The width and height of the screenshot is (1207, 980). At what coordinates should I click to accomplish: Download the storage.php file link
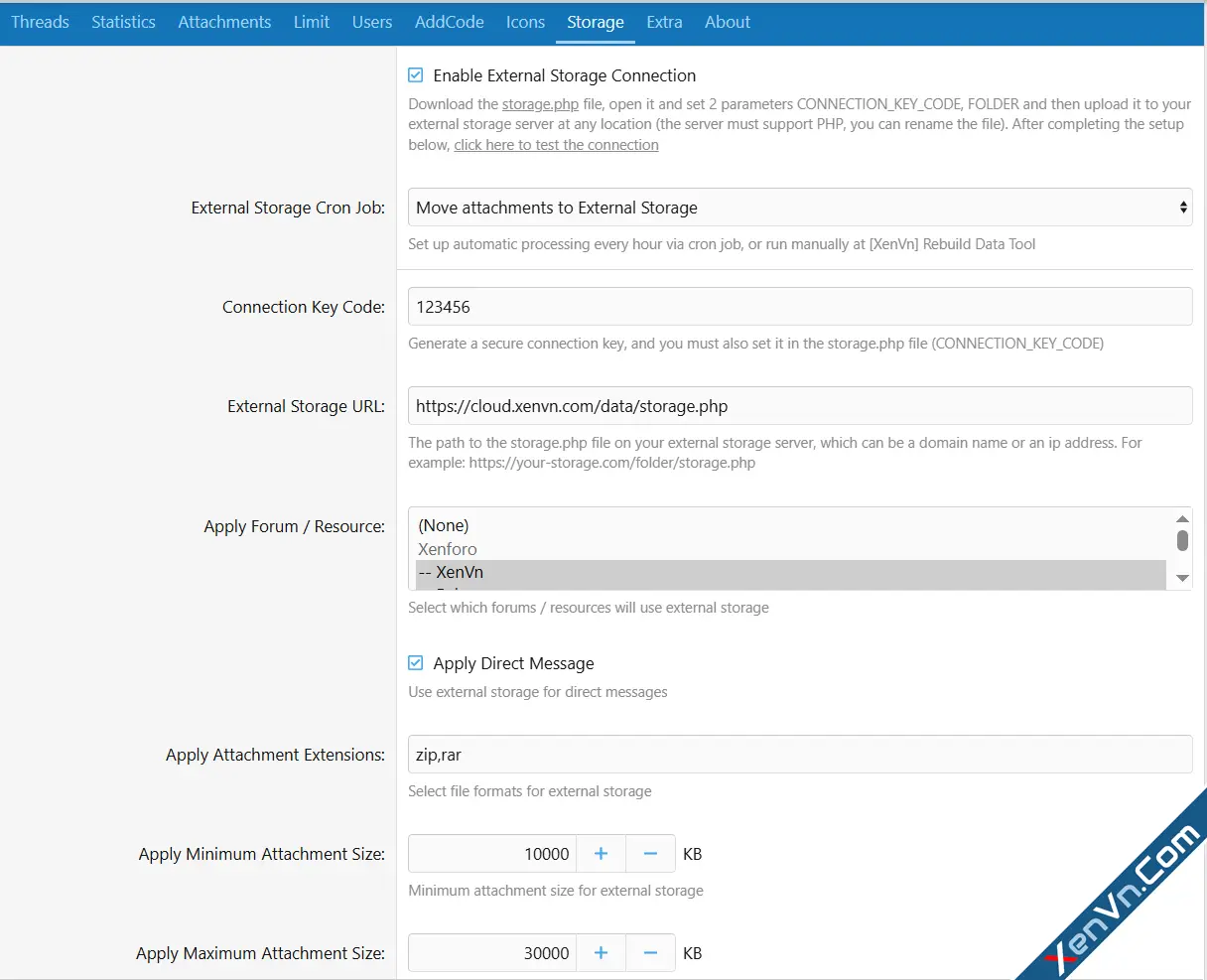tap(540, 104)
